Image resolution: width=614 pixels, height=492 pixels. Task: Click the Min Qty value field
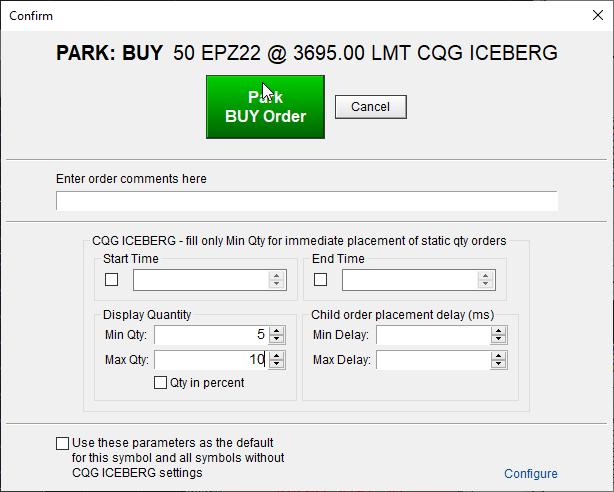210,335
